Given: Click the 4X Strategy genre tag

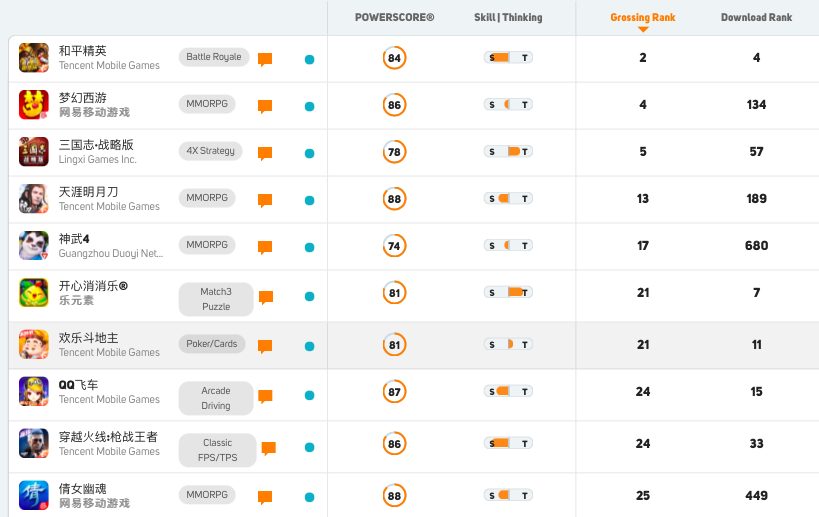Looking at the screenshot, I should tap(210, 151).
